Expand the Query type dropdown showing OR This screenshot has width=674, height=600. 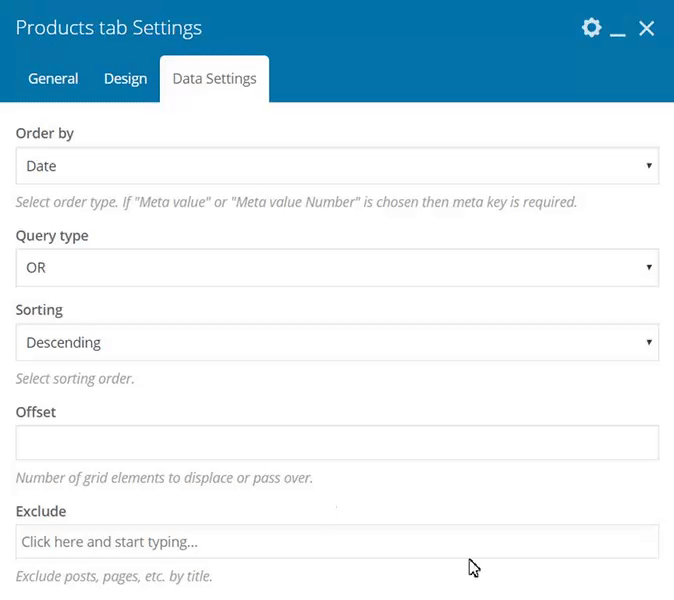(337, 268)
